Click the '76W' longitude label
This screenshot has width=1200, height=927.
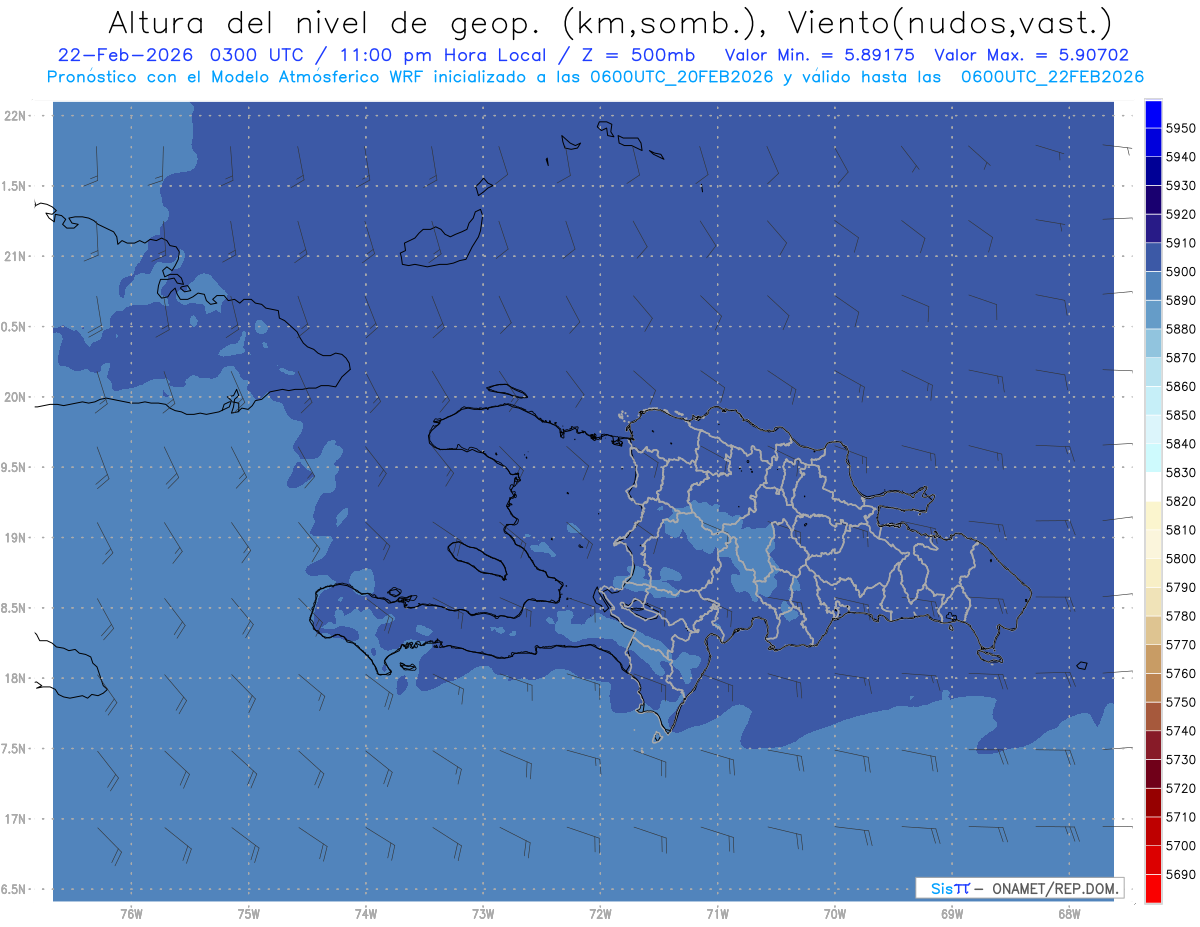coord(131,914)
